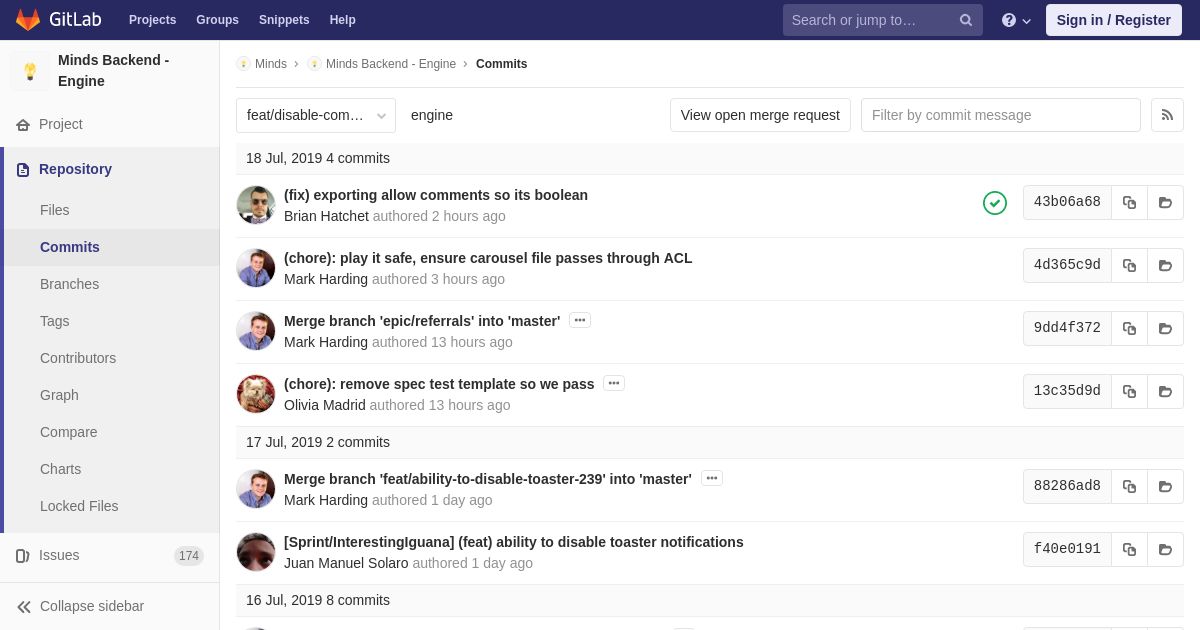Copy commit SHA 43b06a68

(1129, 202)
